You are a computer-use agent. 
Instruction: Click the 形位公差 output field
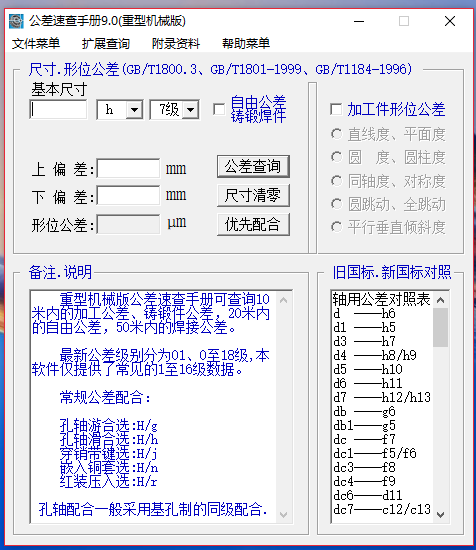coord(128,224)
